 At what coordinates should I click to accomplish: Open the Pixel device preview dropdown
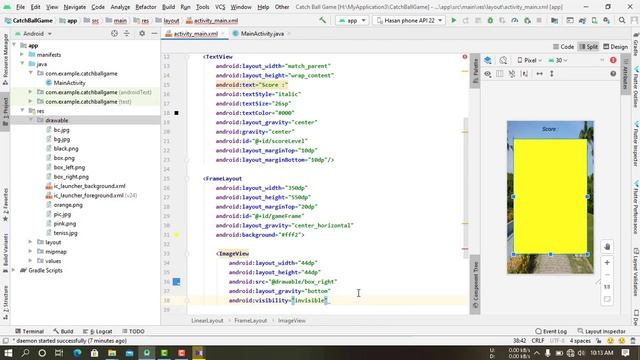click(x=529, y=60)
